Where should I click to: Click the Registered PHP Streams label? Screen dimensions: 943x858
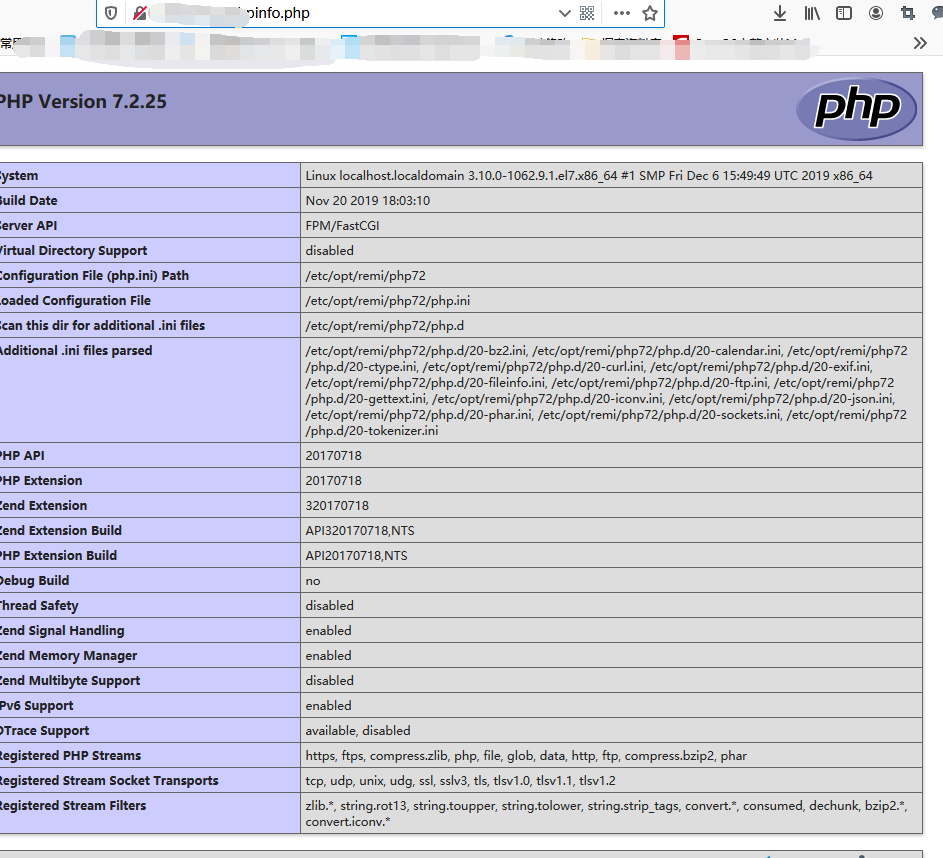(x=70, y=756)
